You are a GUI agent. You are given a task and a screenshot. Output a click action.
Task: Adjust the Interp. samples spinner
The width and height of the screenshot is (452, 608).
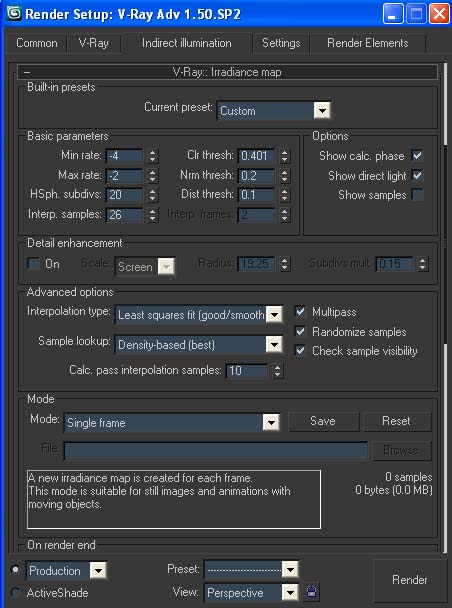pyautogui.click(x=153, y=215)
